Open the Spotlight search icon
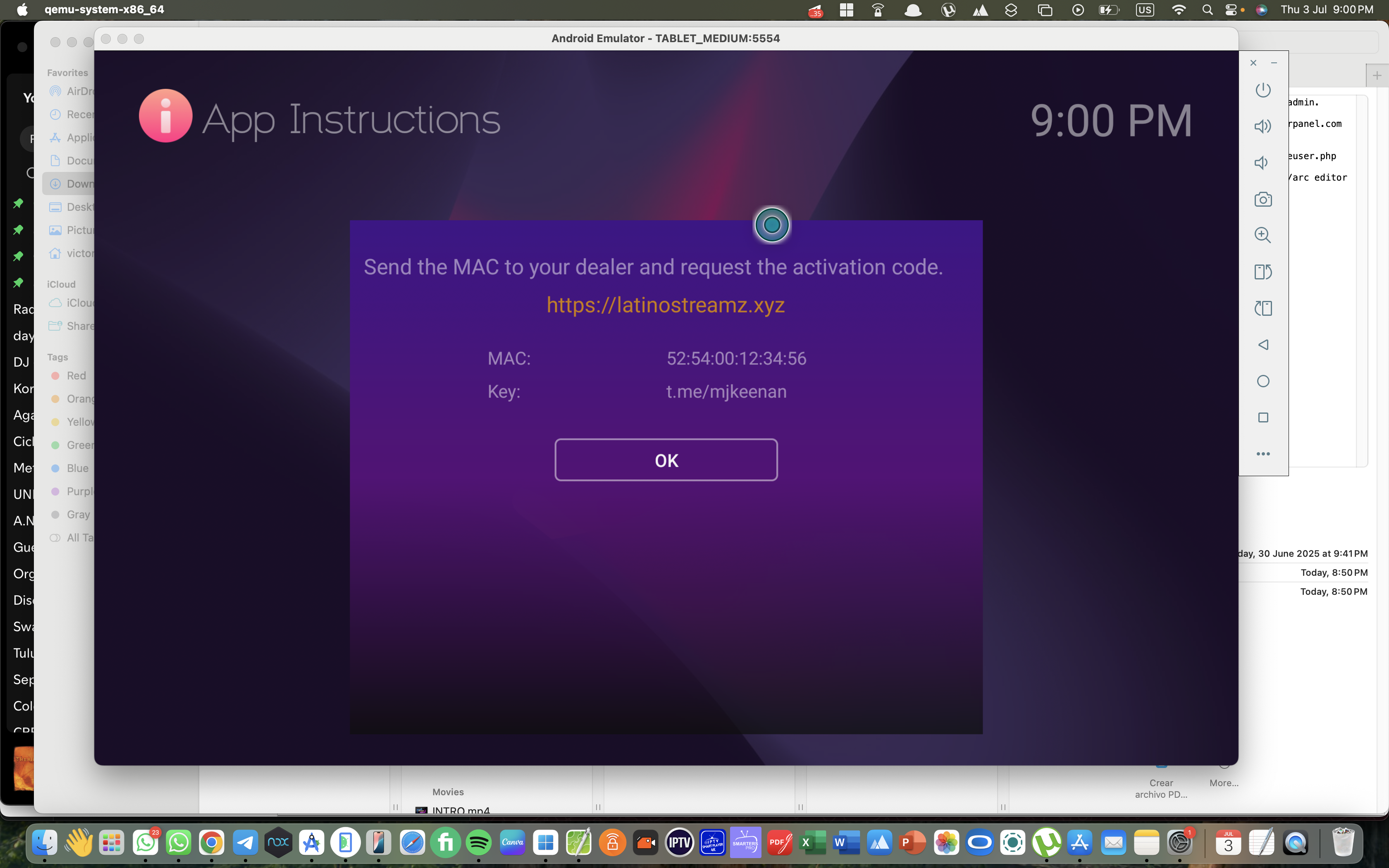This screenshot has height=868, width=1389. coord(1207,10)
